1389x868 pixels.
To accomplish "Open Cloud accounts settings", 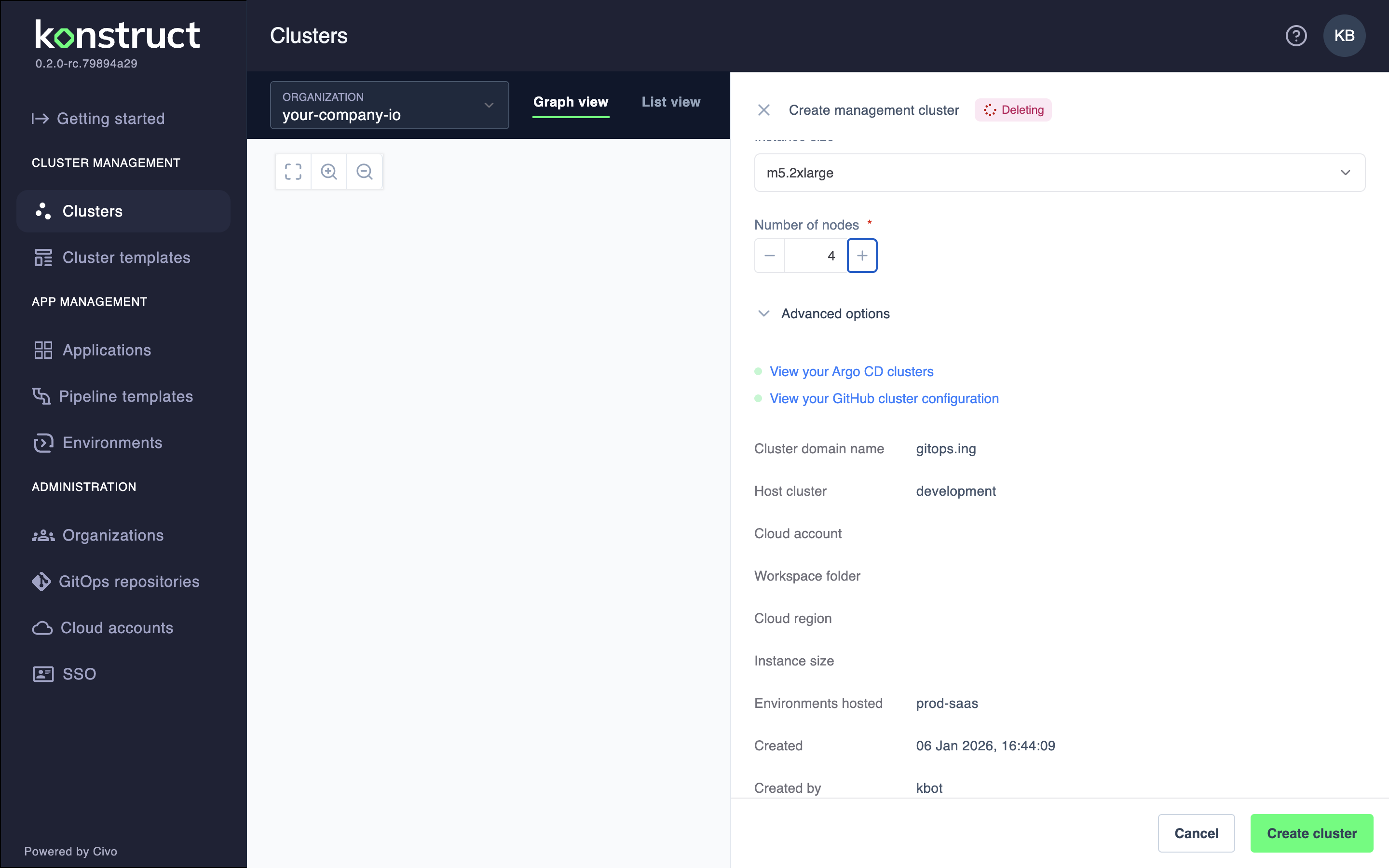I will point(117,627).
